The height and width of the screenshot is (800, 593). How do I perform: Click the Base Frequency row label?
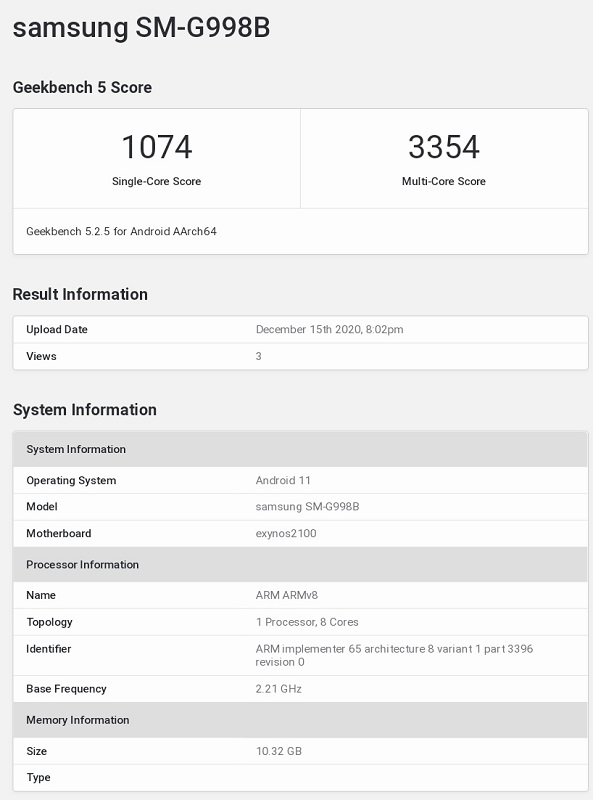[x=66, y=689]
